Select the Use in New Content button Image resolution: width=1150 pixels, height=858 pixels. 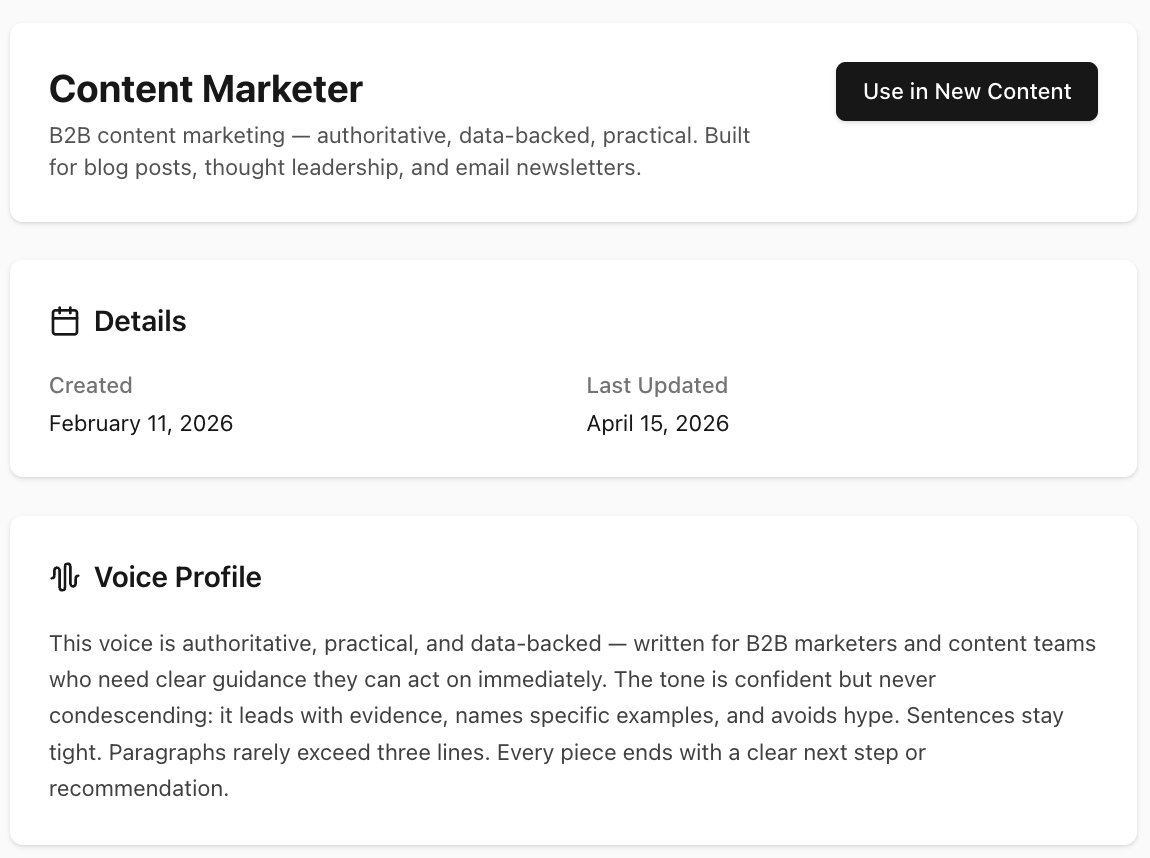point(966,91)
